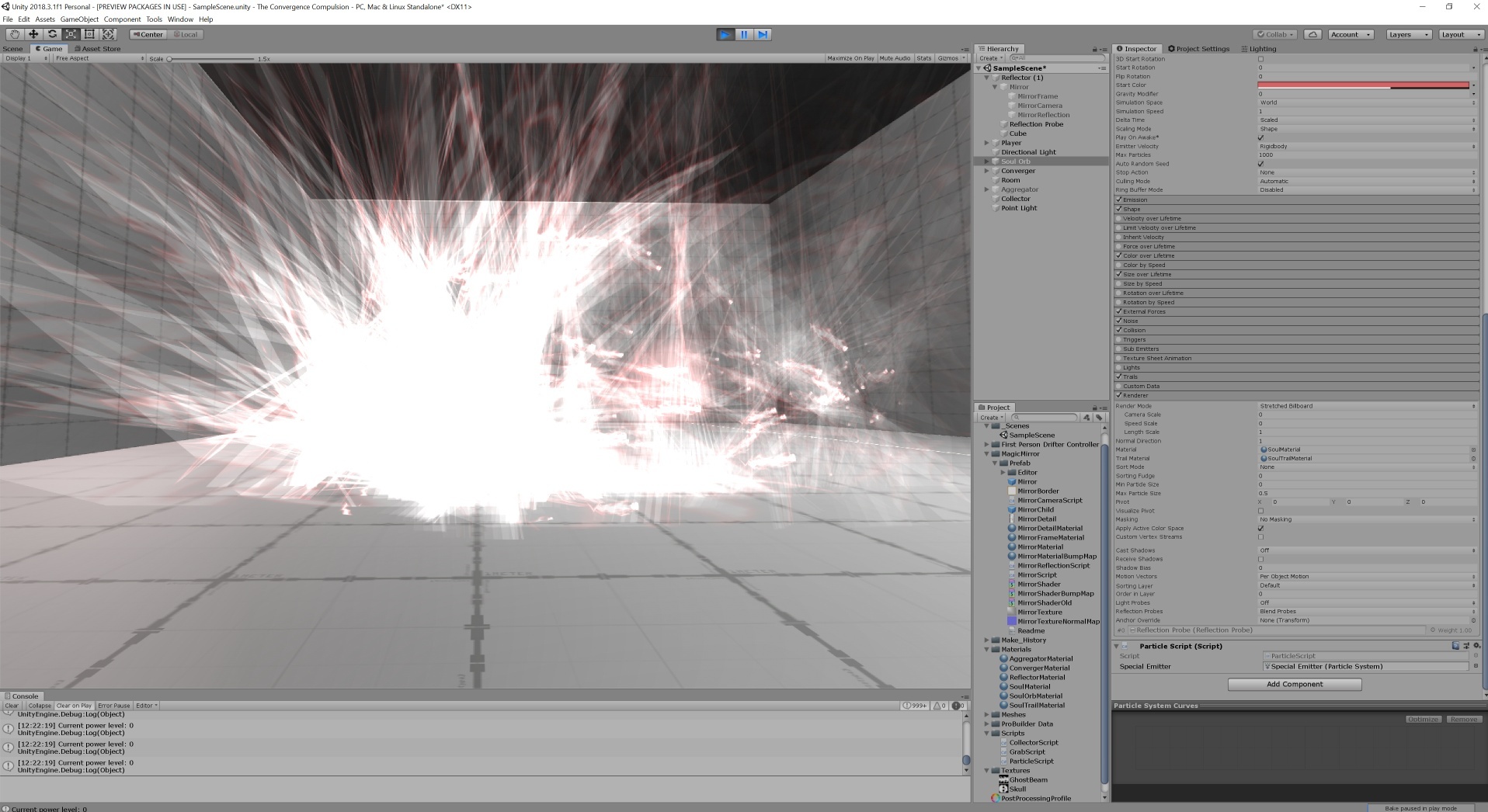Click Maximize On Play button
This screenshot has height=812, width=1488.
point(850,58)
